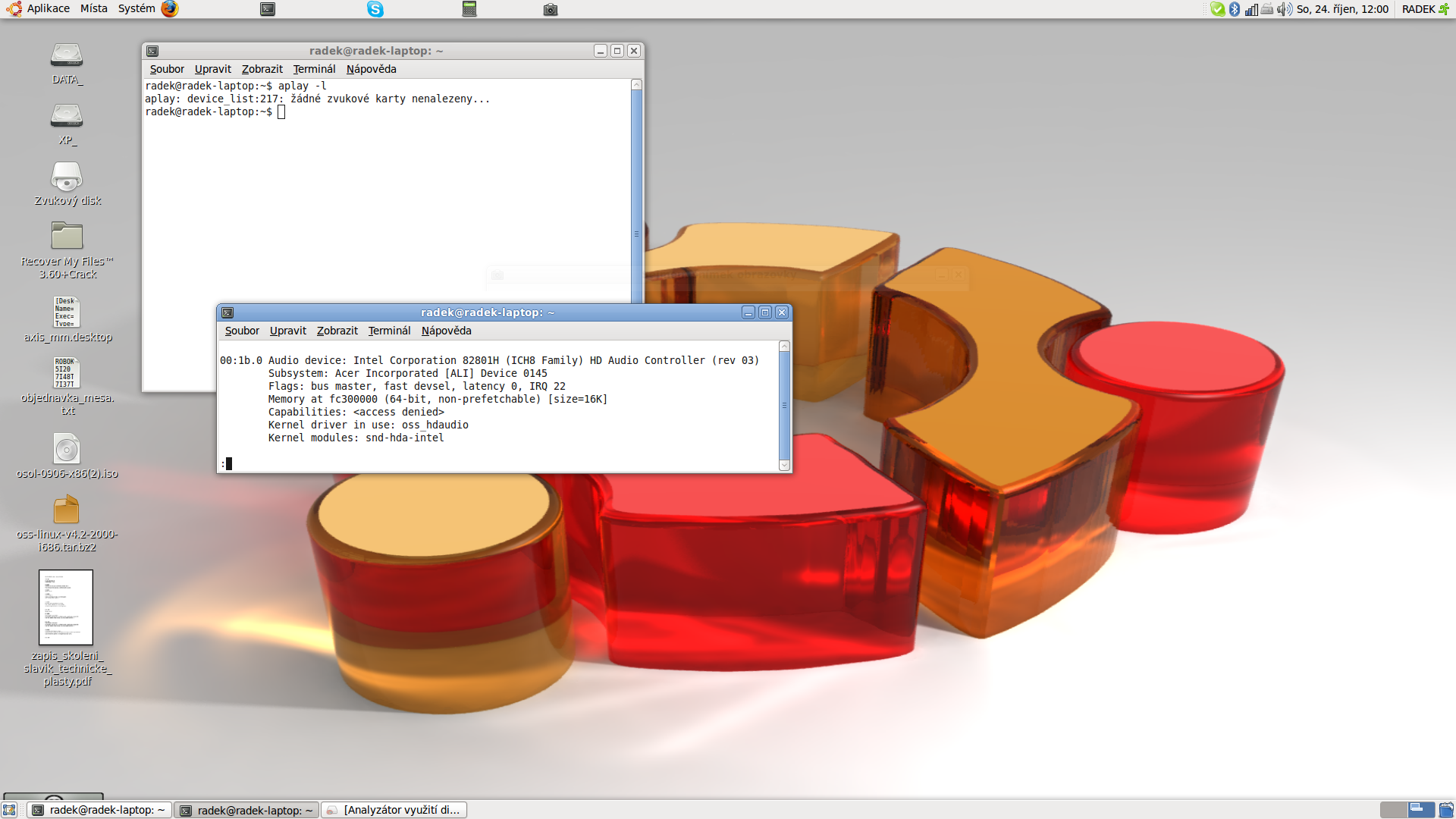Open Skype launcher in top panel

pos(375,9)
